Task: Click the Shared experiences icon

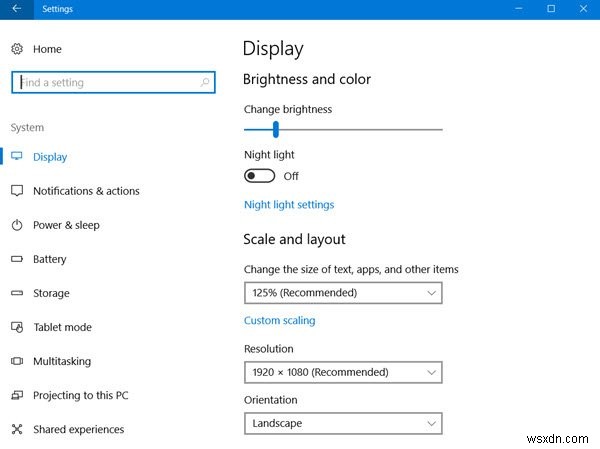Action: pos(17,429)
